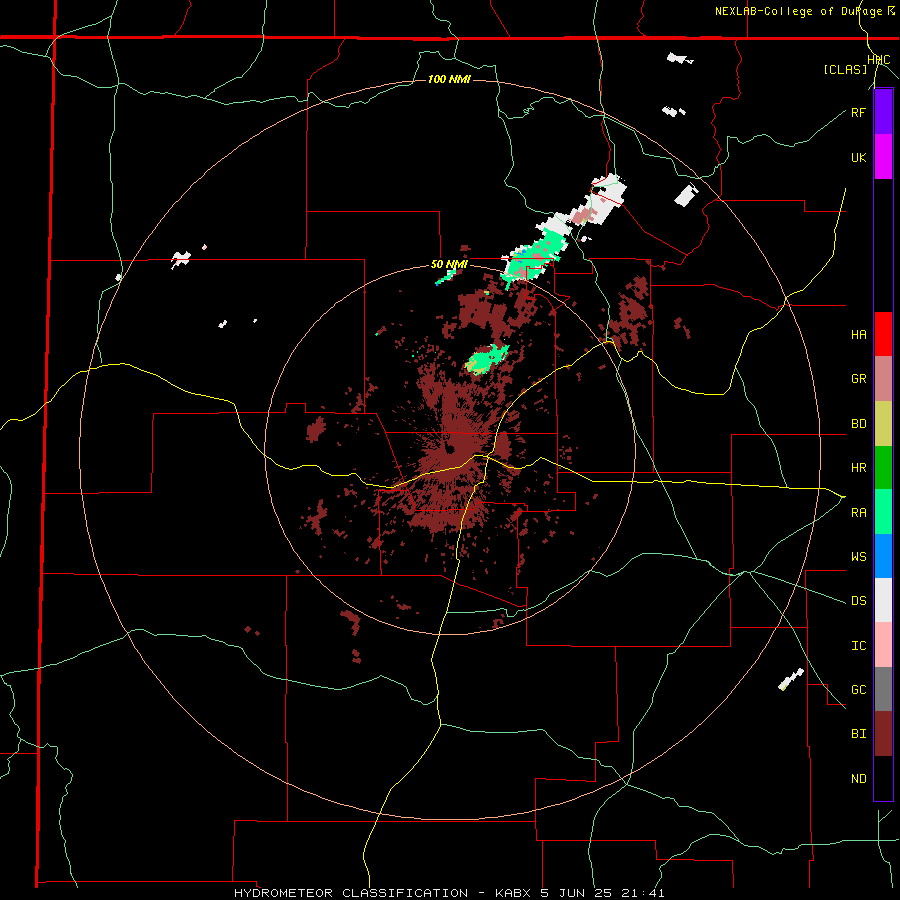Click the HHC product label
The height and width of the screenshot is (900, 900).
click(879, 60)
